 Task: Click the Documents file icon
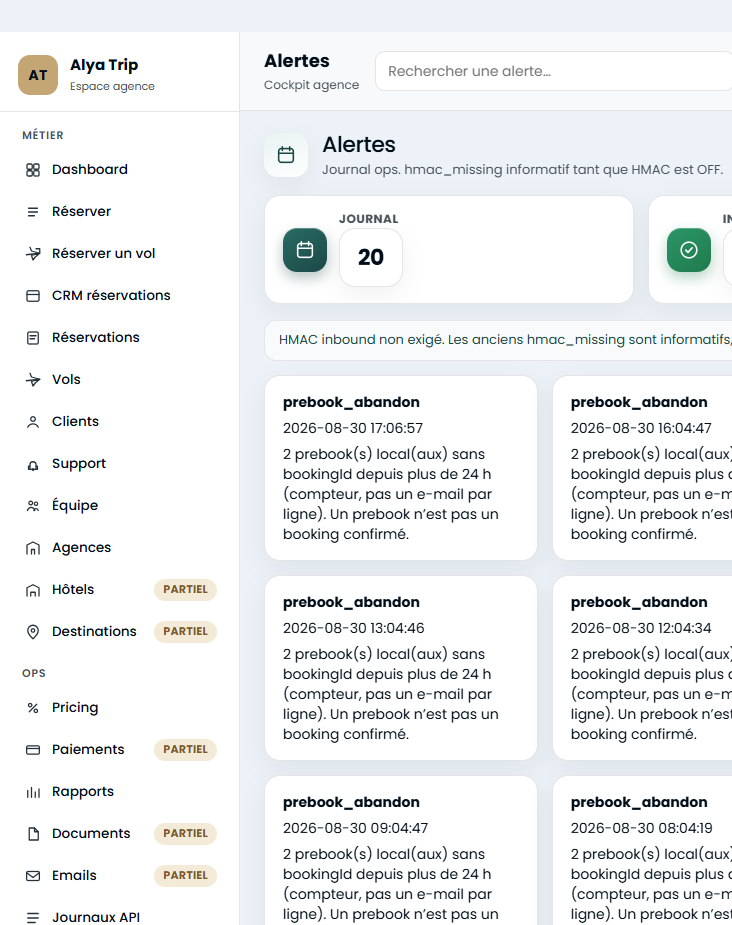pos(33,834)
